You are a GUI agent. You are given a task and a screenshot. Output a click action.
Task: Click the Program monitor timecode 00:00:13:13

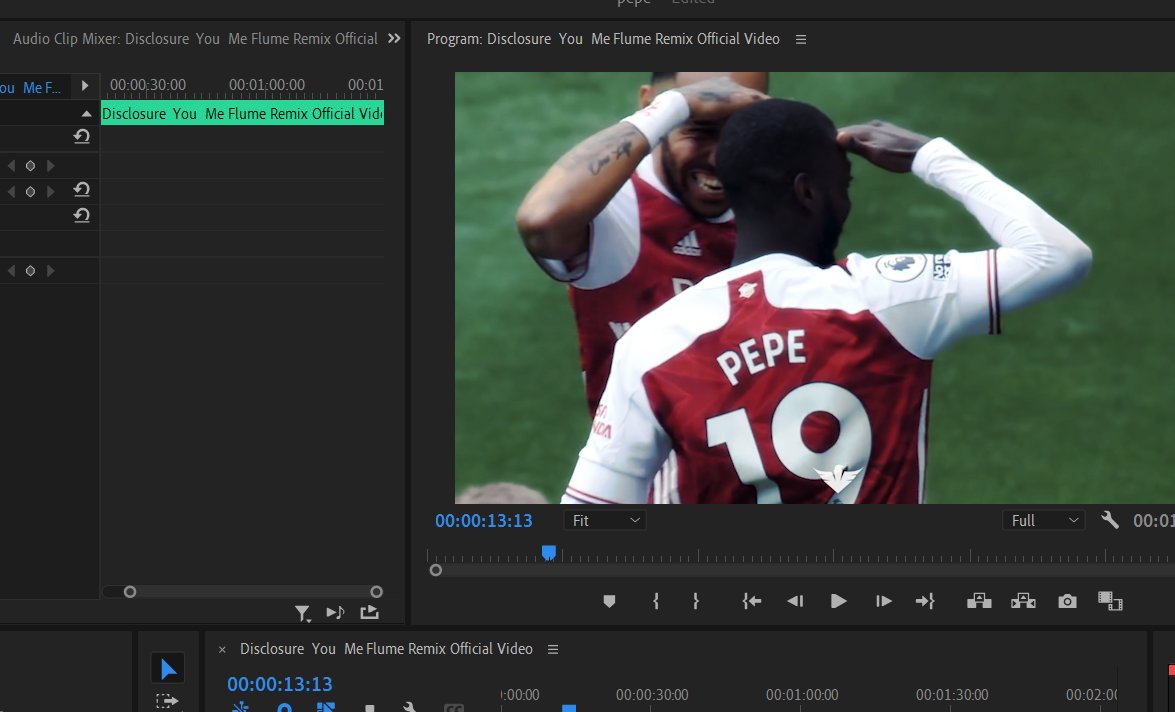click(484, 521)
